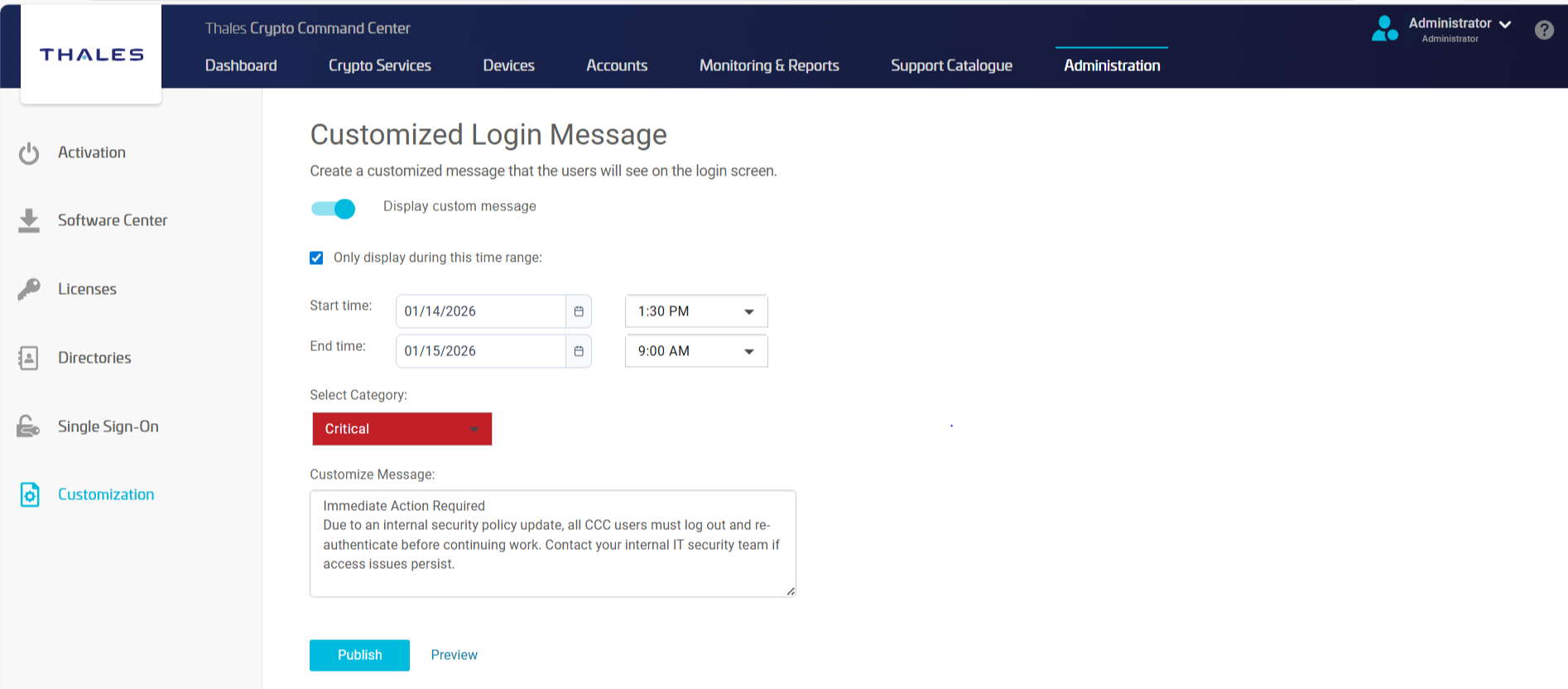Uncheck Only display during this time range

click(316, 258)
